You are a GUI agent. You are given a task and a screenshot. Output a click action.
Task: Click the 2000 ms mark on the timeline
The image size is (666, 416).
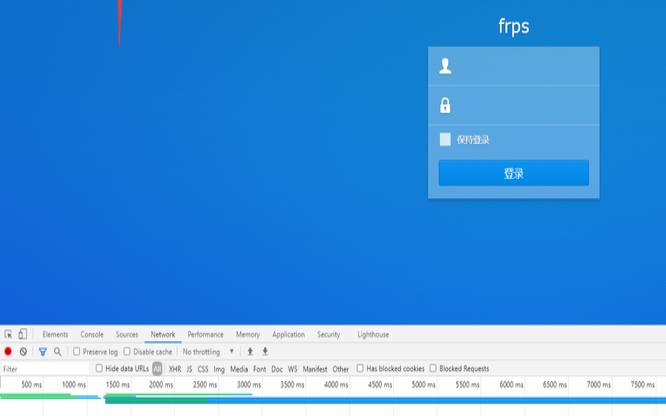(x=161, y=385)
